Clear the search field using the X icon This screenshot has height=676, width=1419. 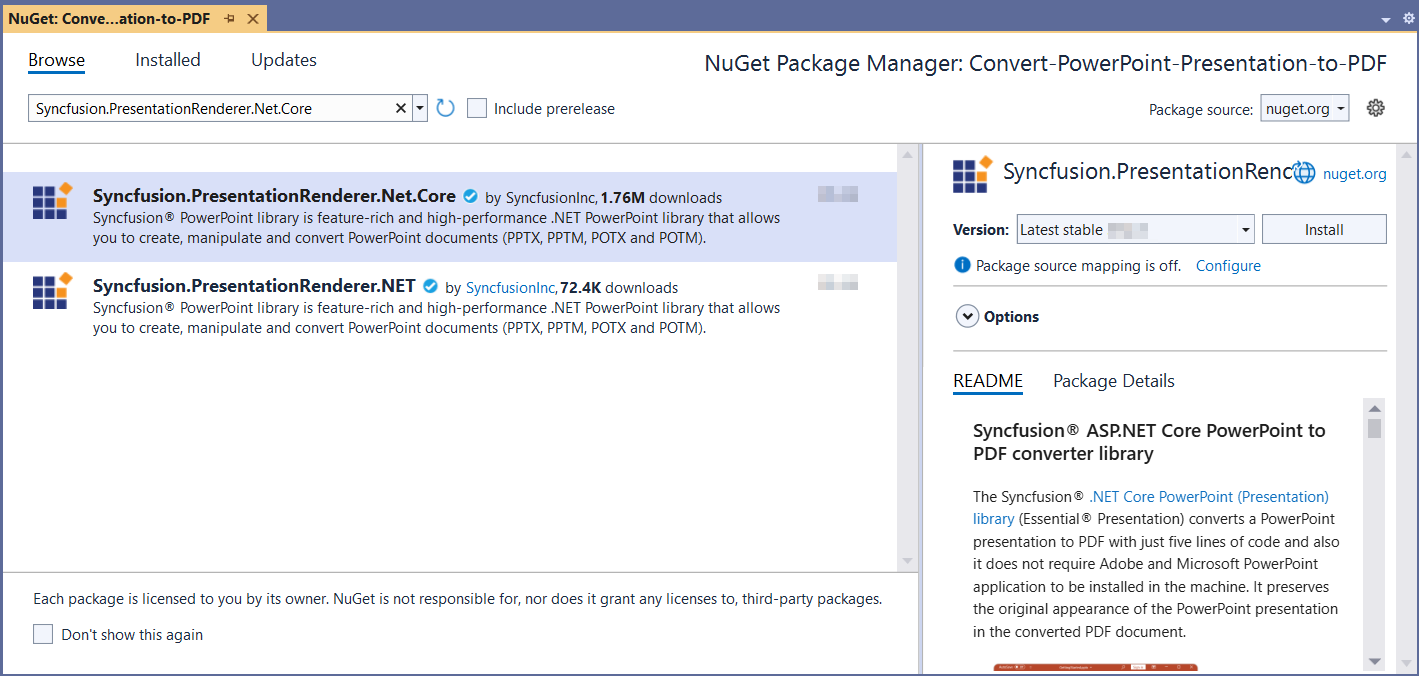tap(400, 107)
